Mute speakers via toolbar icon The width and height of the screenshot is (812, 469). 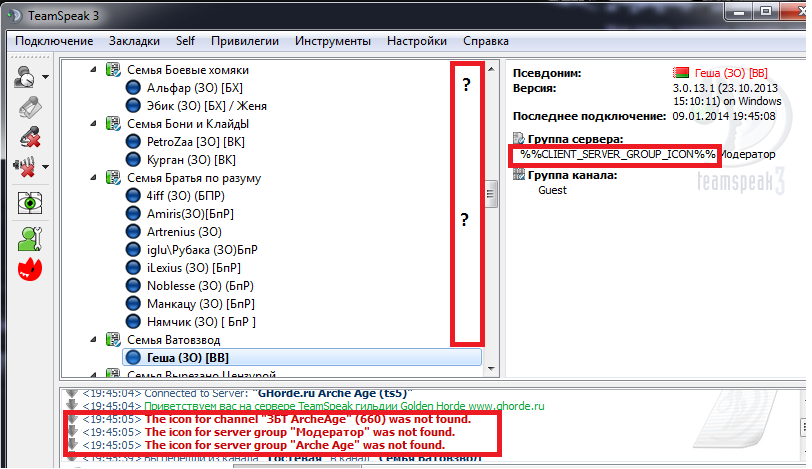[25, 167]
